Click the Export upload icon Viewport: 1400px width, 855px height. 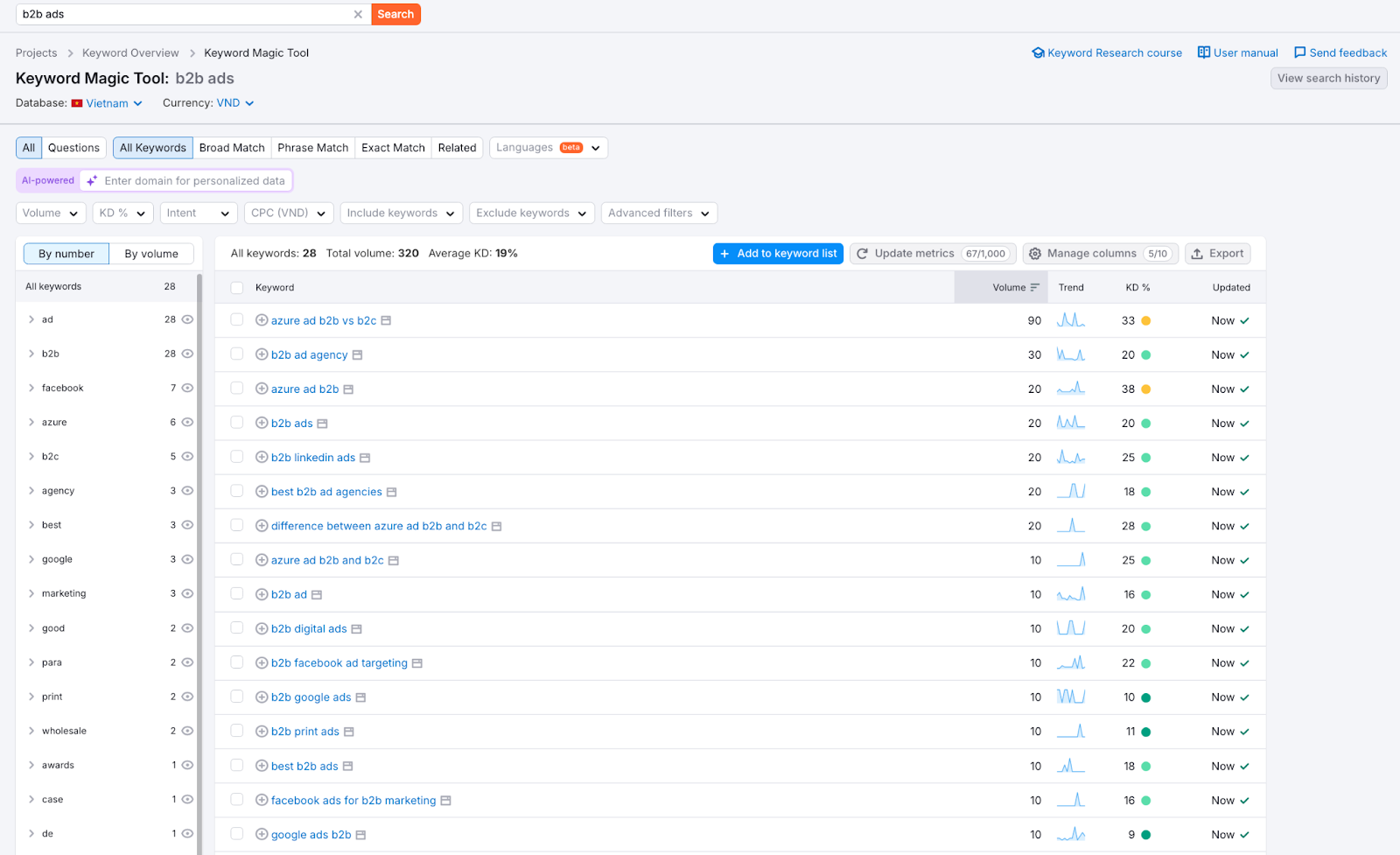tap(1197, 254)
